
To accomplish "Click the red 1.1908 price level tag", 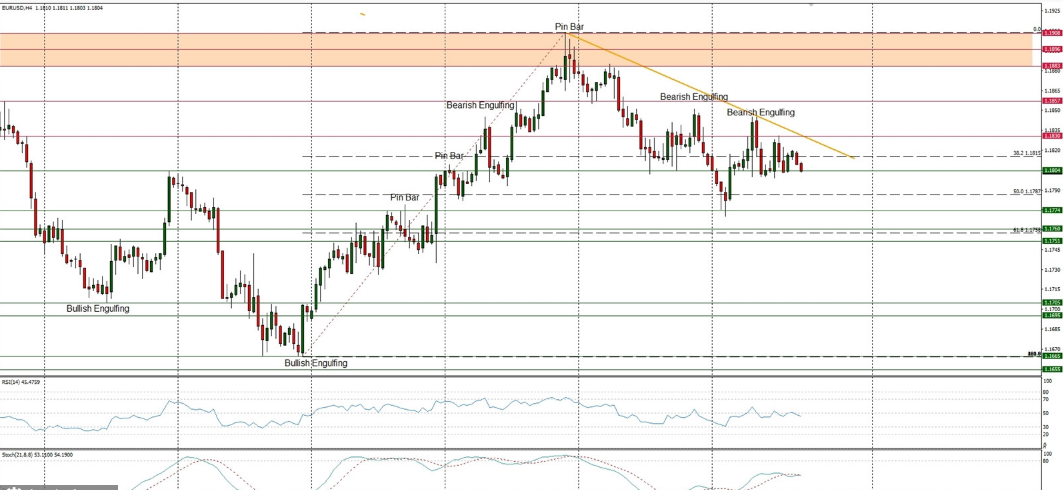I will tap(1051, 33).
